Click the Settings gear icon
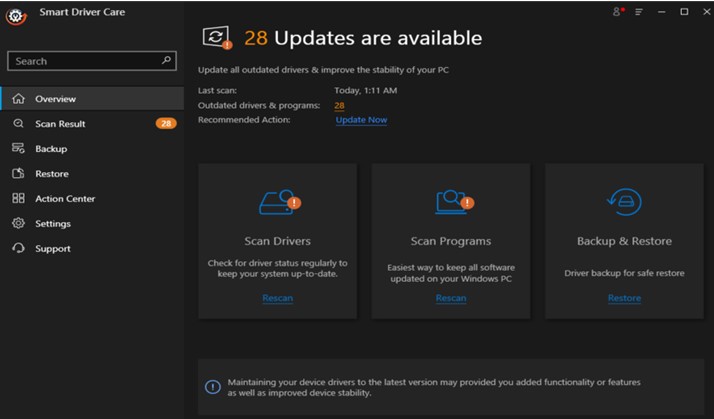 click(18, 223)
